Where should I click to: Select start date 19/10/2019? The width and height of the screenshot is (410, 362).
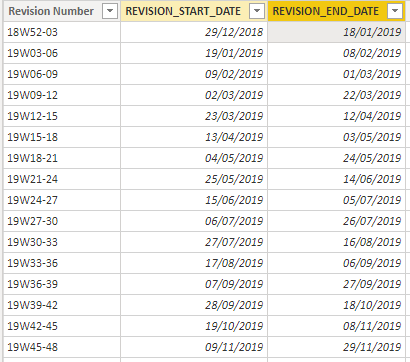click(x=194, y=326)
